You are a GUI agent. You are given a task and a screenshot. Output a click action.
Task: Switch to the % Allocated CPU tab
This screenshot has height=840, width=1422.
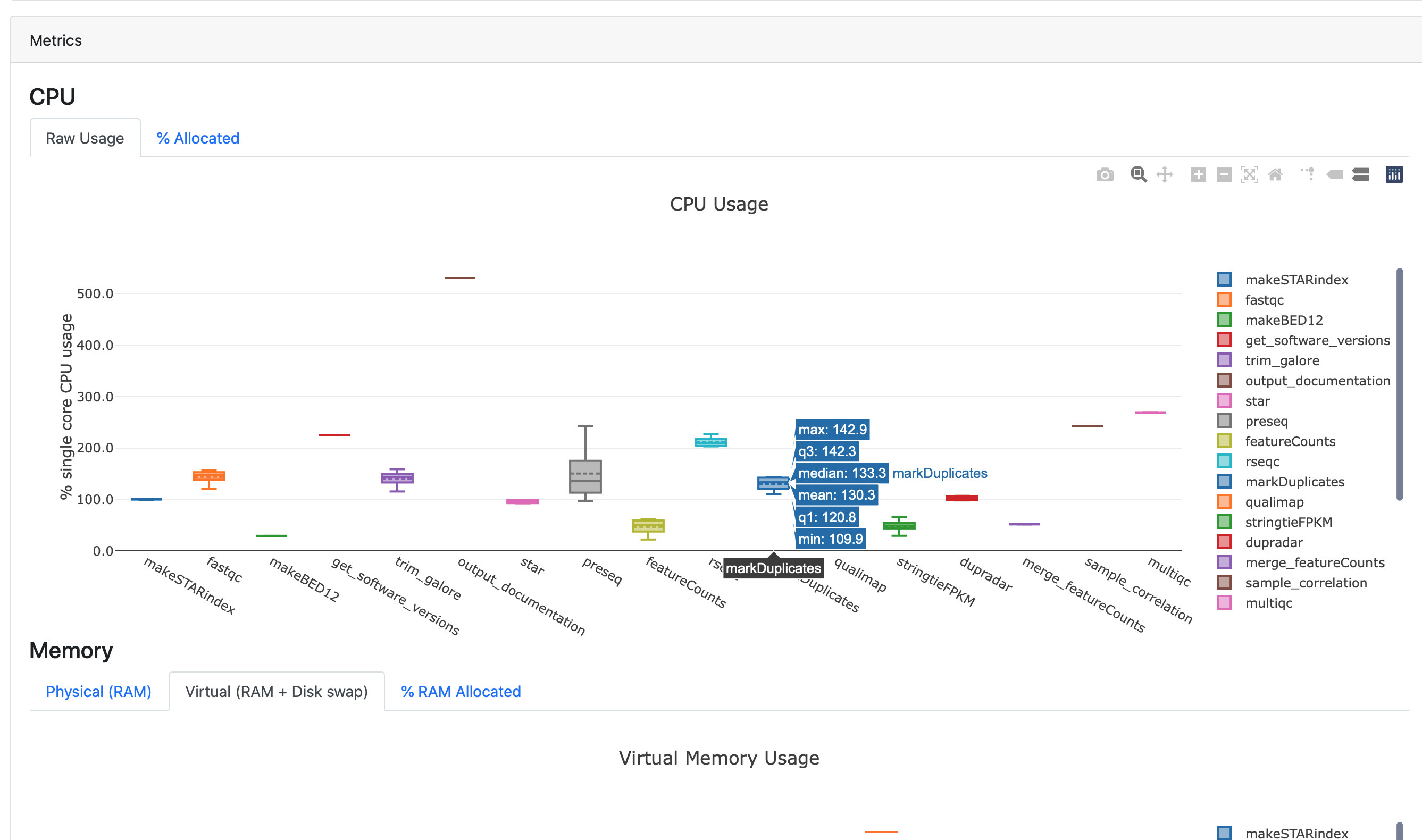pyautogui.click(x=198, y=138)
